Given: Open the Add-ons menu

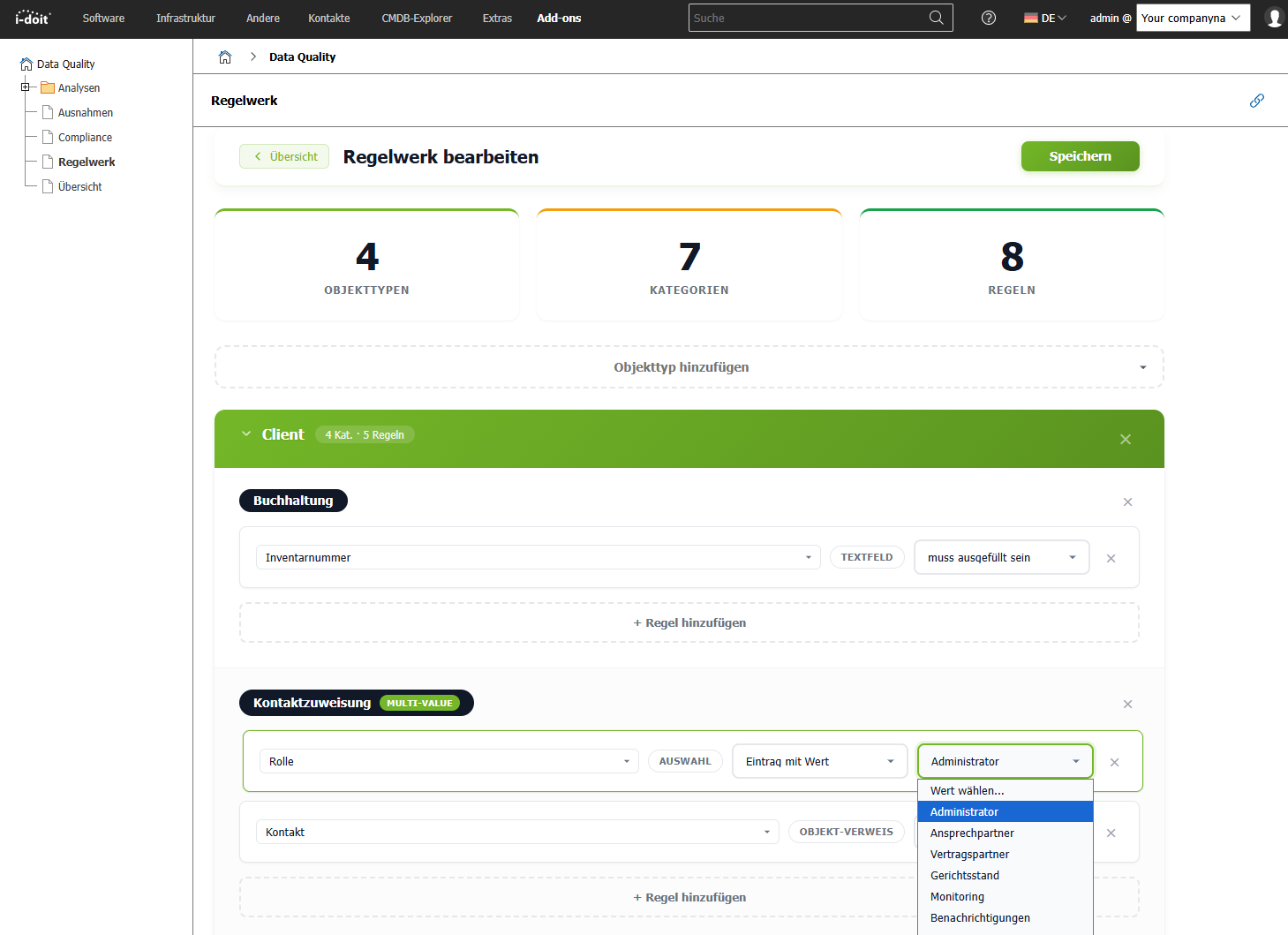Looking at the screenshot, I should pos(558,18).
